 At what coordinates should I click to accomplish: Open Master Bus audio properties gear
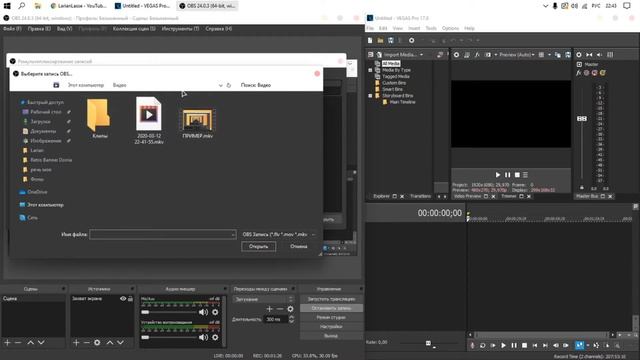[579, 55]
